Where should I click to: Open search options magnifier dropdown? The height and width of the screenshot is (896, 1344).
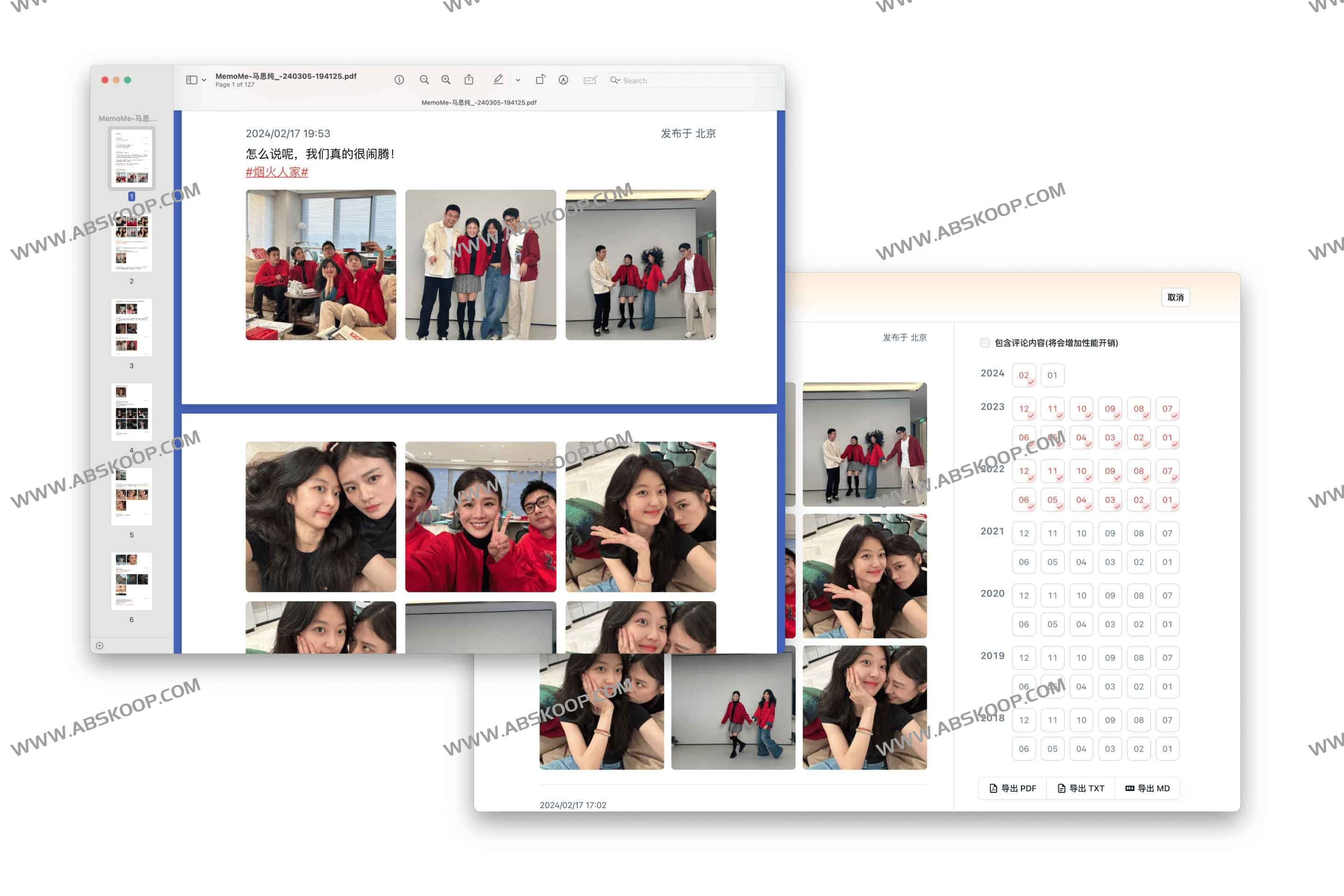pos(615,81)
